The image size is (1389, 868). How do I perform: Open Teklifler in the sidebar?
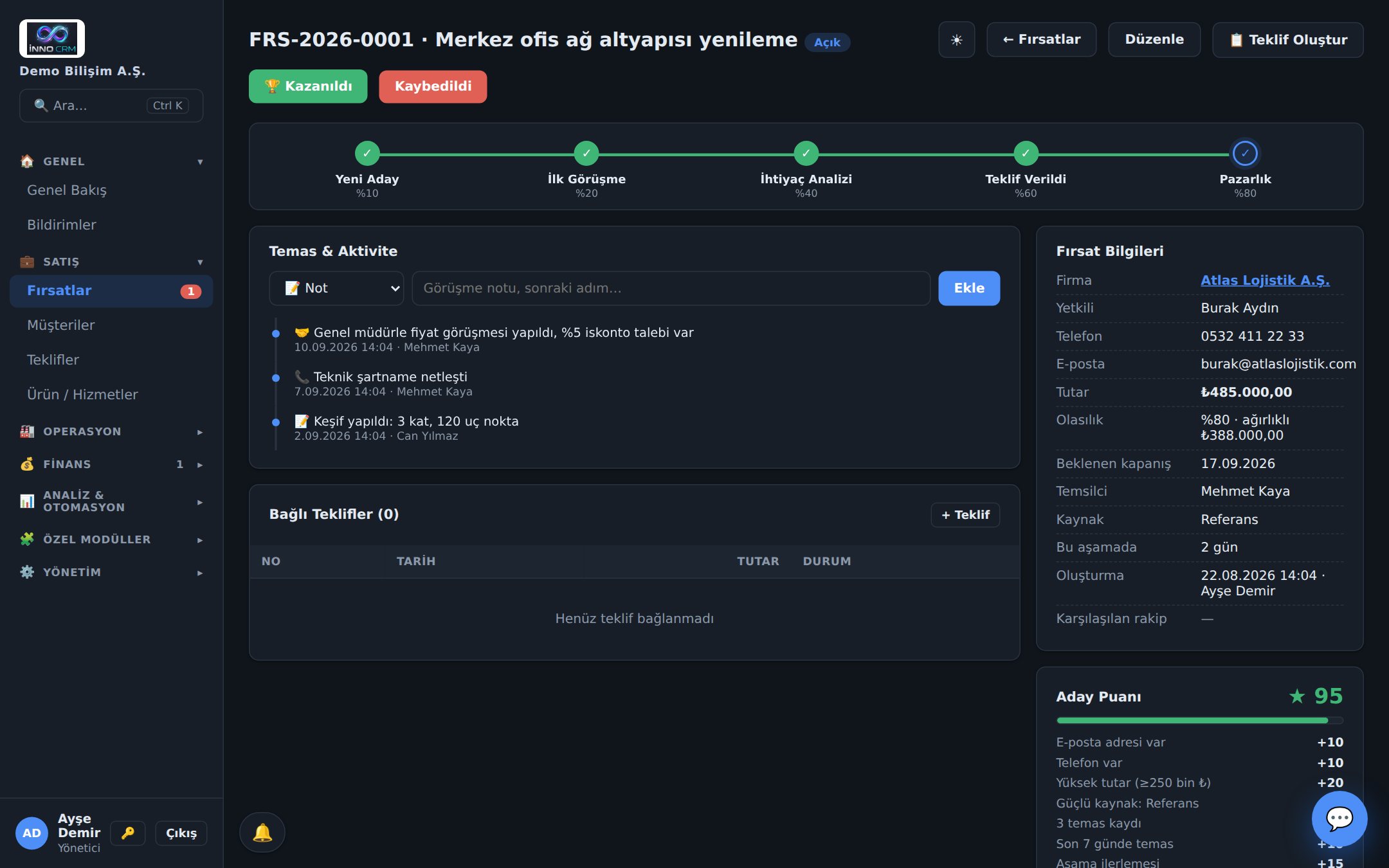[53, 360]
